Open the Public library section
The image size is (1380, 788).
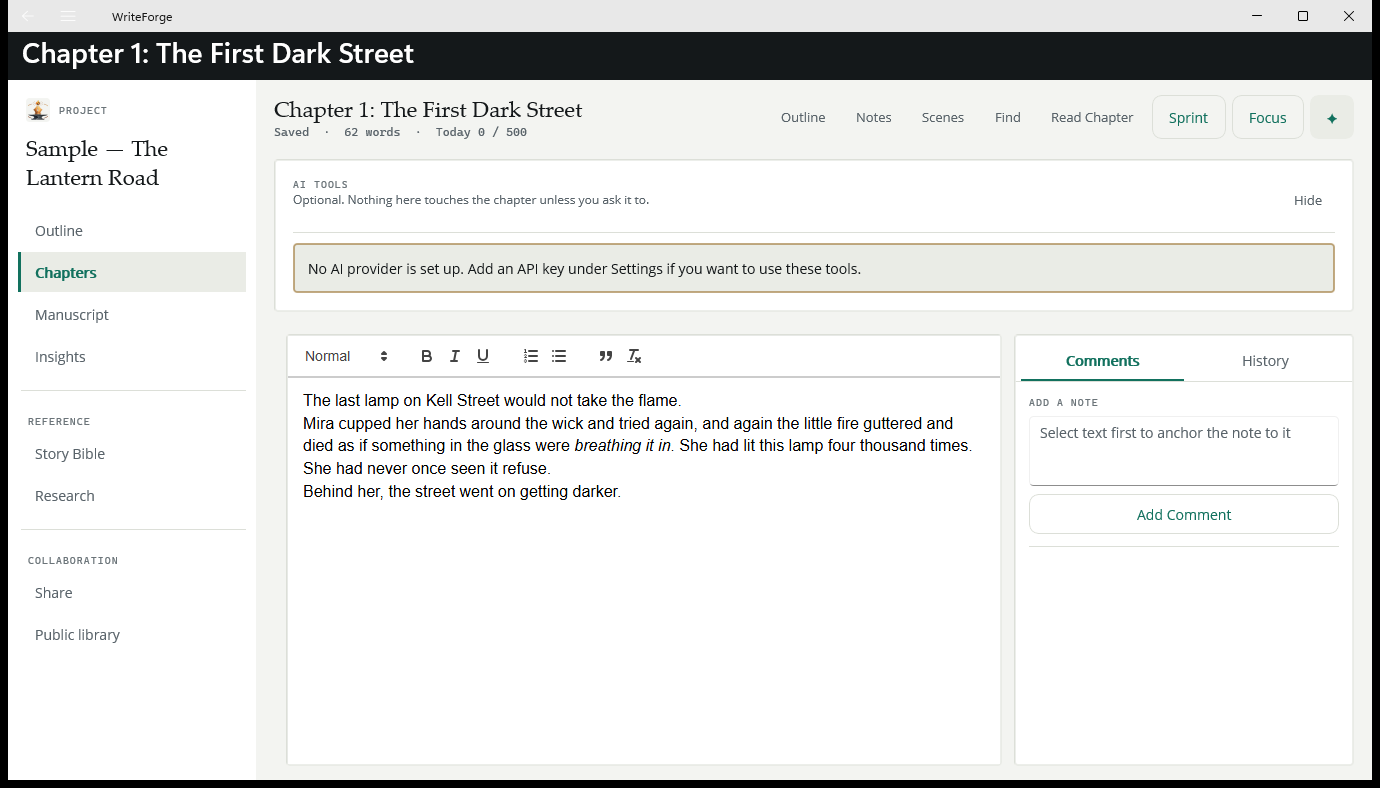click(132, 635)
